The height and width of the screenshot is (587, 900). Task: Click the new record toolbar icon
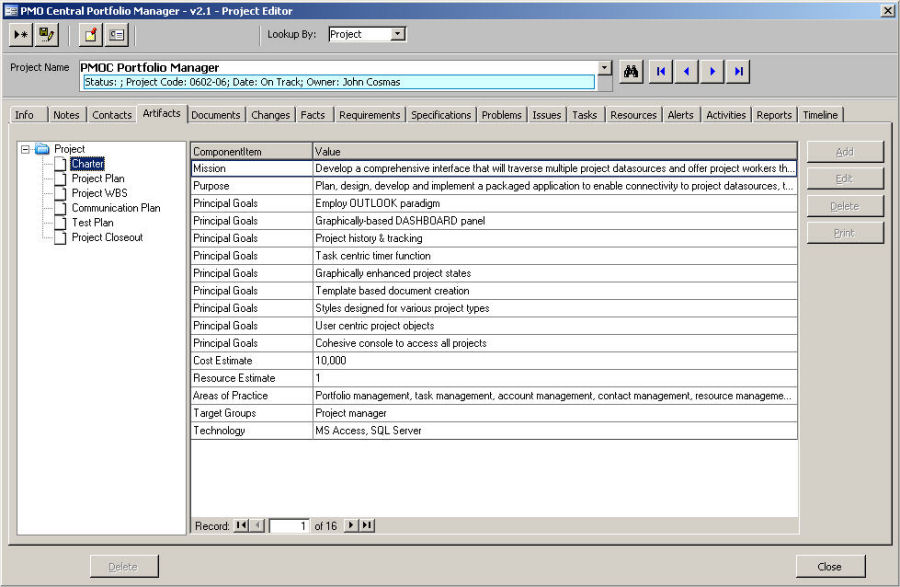[x=21, y=35]
